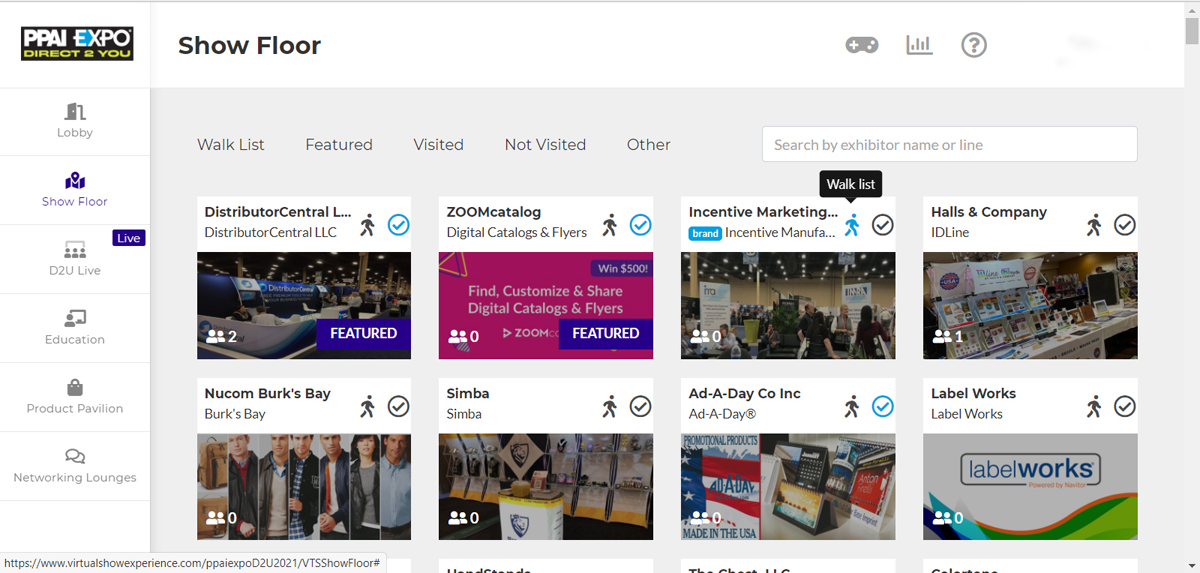Click the PPAI Expo logo
This screenshot has height=573, width=1200.
pos(77,44)
